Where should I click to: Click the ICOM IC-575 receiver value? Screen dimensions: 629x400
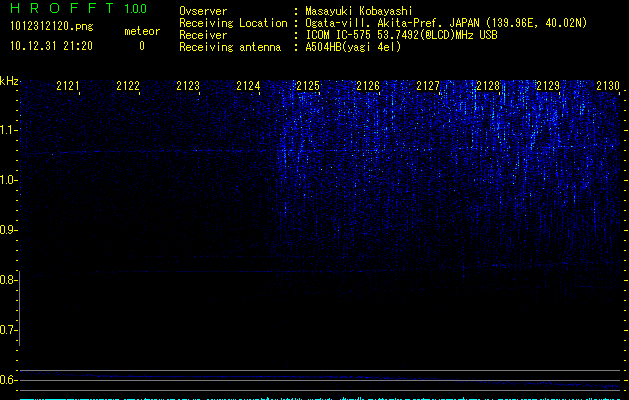point(401,35)
